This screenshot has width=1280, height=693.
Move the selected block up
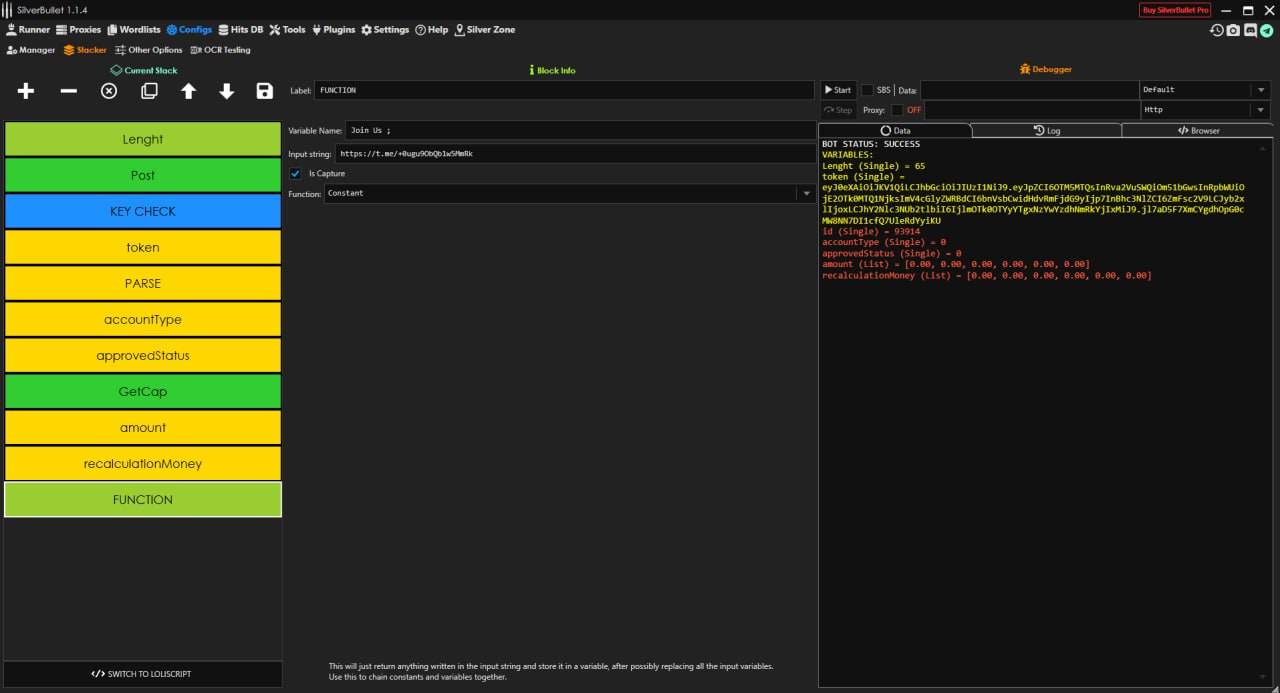[188, 91]
